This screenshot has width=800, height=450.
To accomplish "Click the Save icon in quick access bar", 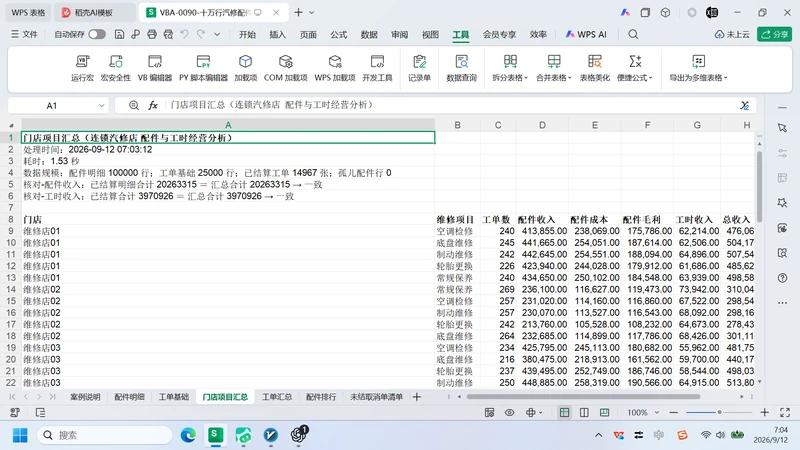I will (x=119, y=34).
